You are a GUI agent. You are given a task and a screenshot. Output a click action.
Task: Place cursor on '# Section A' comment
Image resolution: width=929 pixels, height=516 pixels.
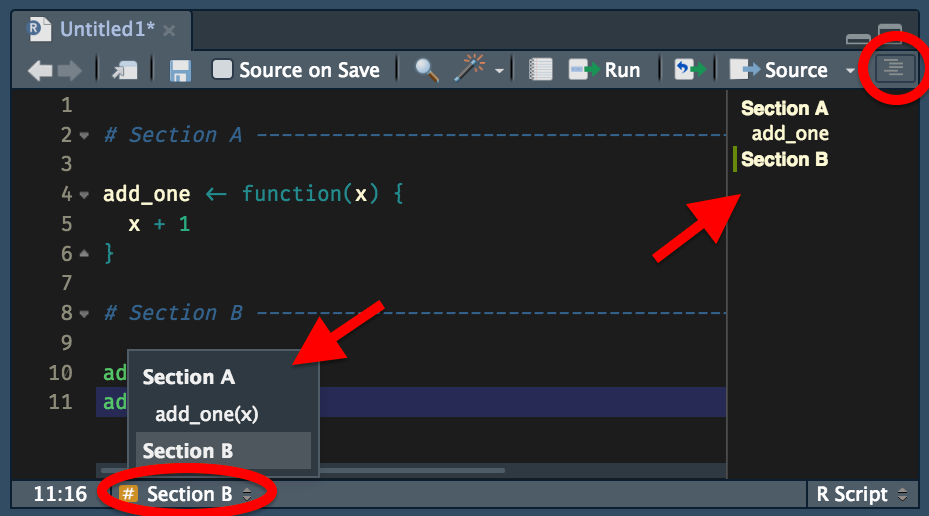(173, 135)
